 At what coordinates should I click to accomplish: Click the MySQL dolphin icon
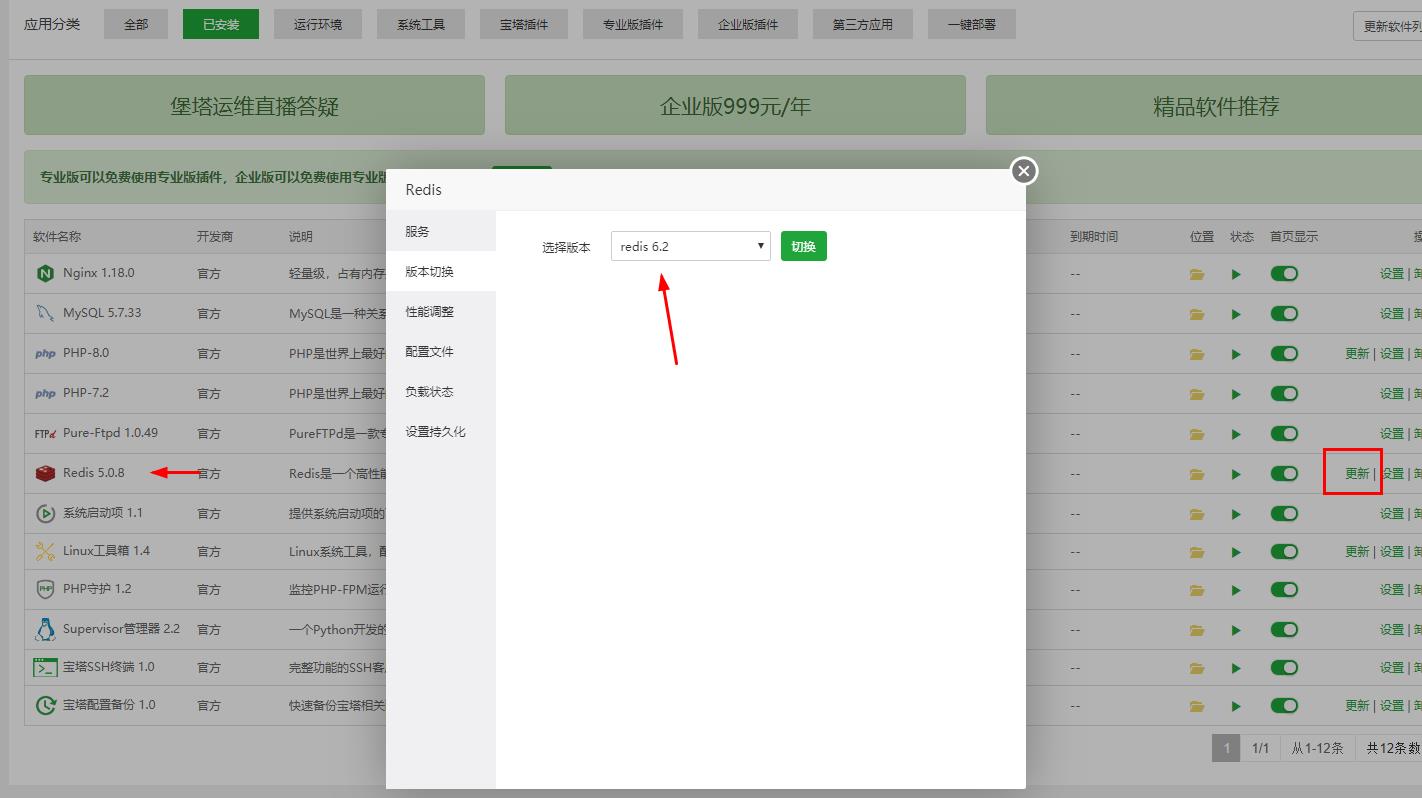click(x=43, y=313)
